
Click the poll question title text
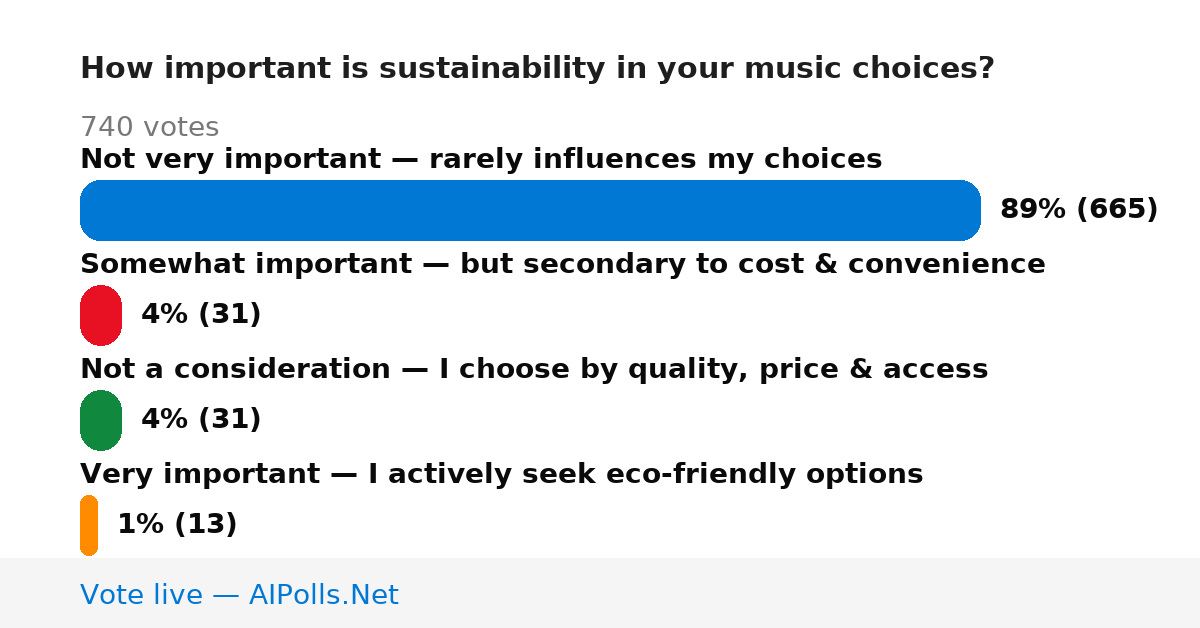pos(537,69)
